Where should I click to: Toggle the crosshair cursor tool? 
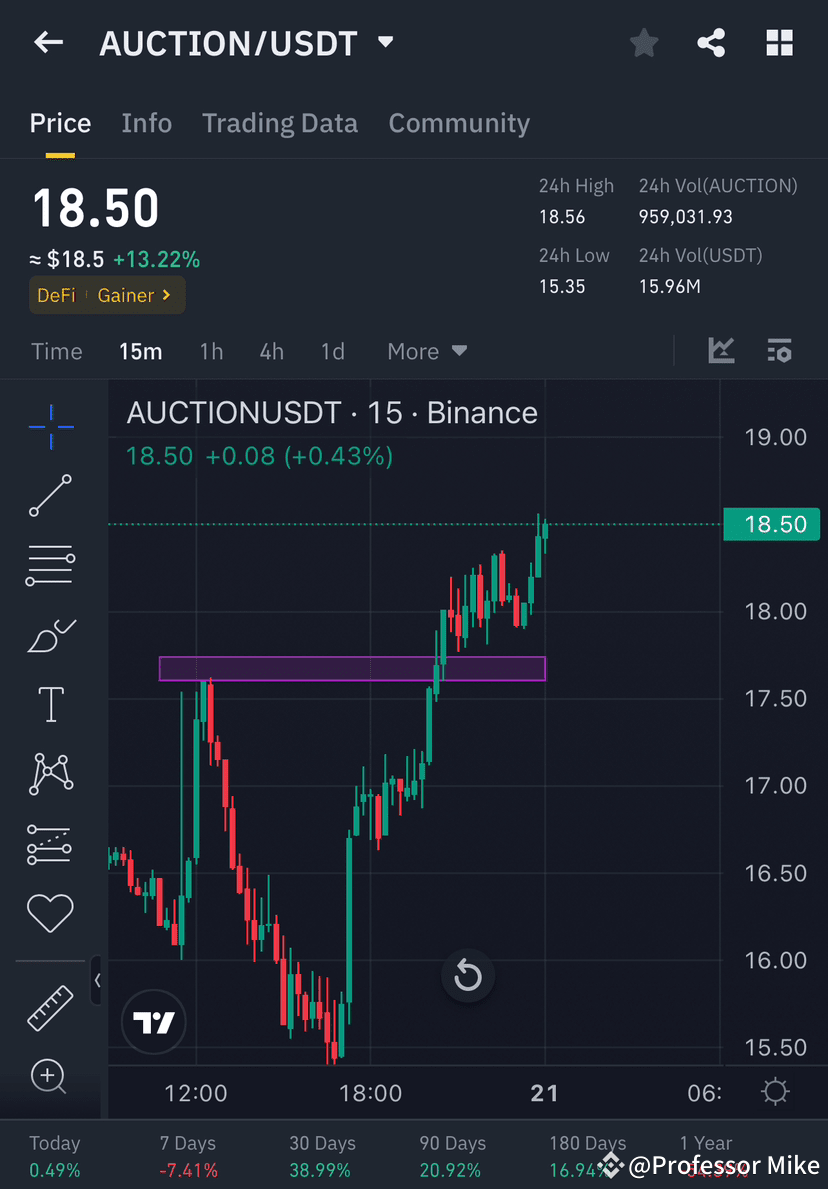point(50,427)
